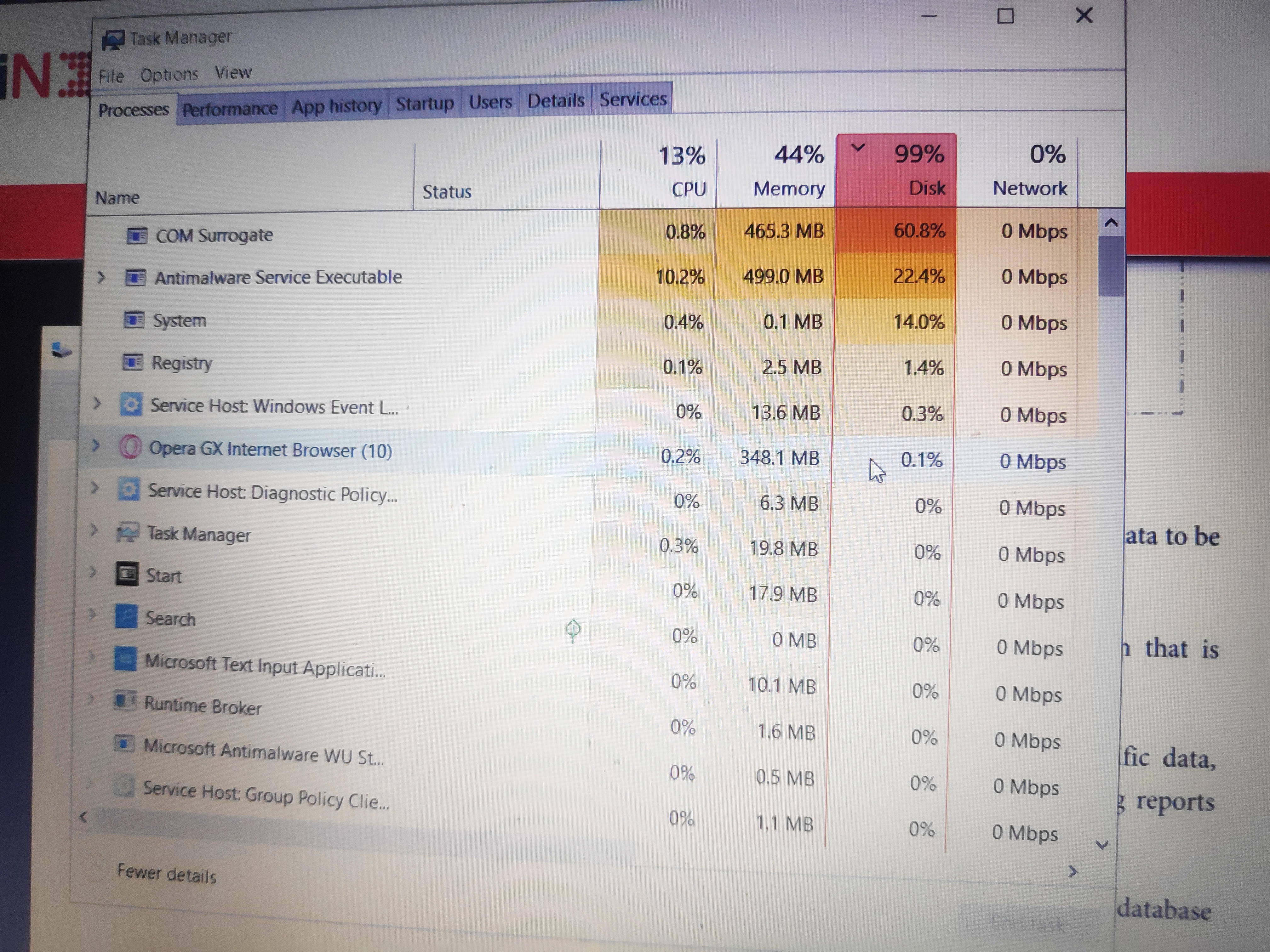Switch to the App history tab

[x=336, y=106]
